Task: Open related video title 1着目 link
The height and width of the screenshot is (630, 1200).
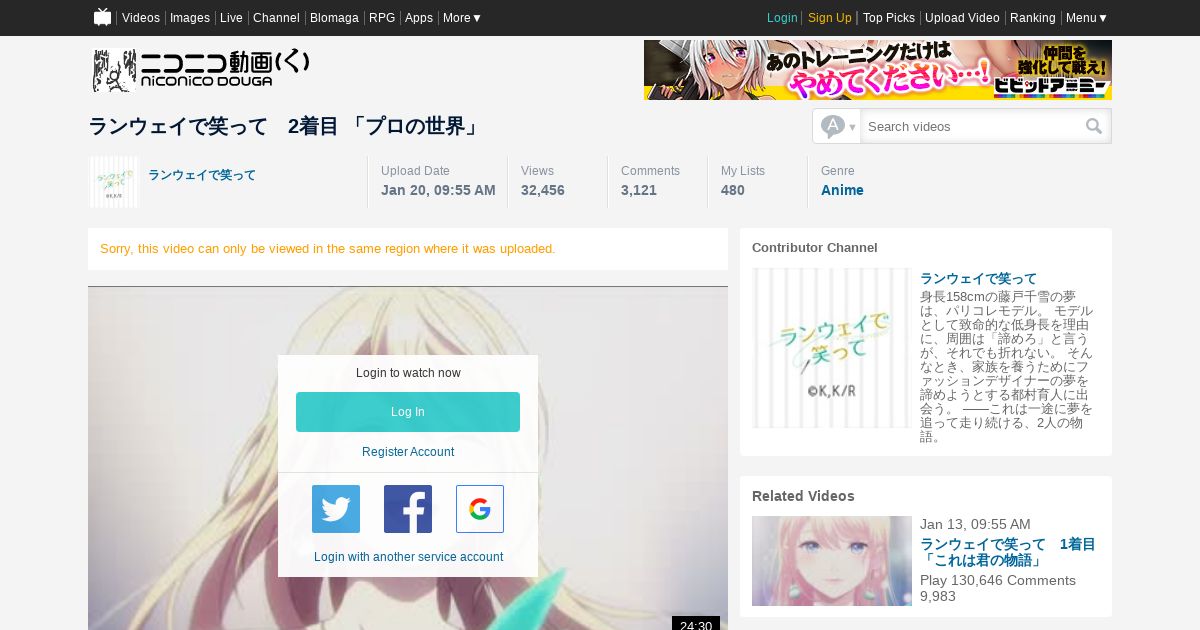Action: (x=1008, y=552)
